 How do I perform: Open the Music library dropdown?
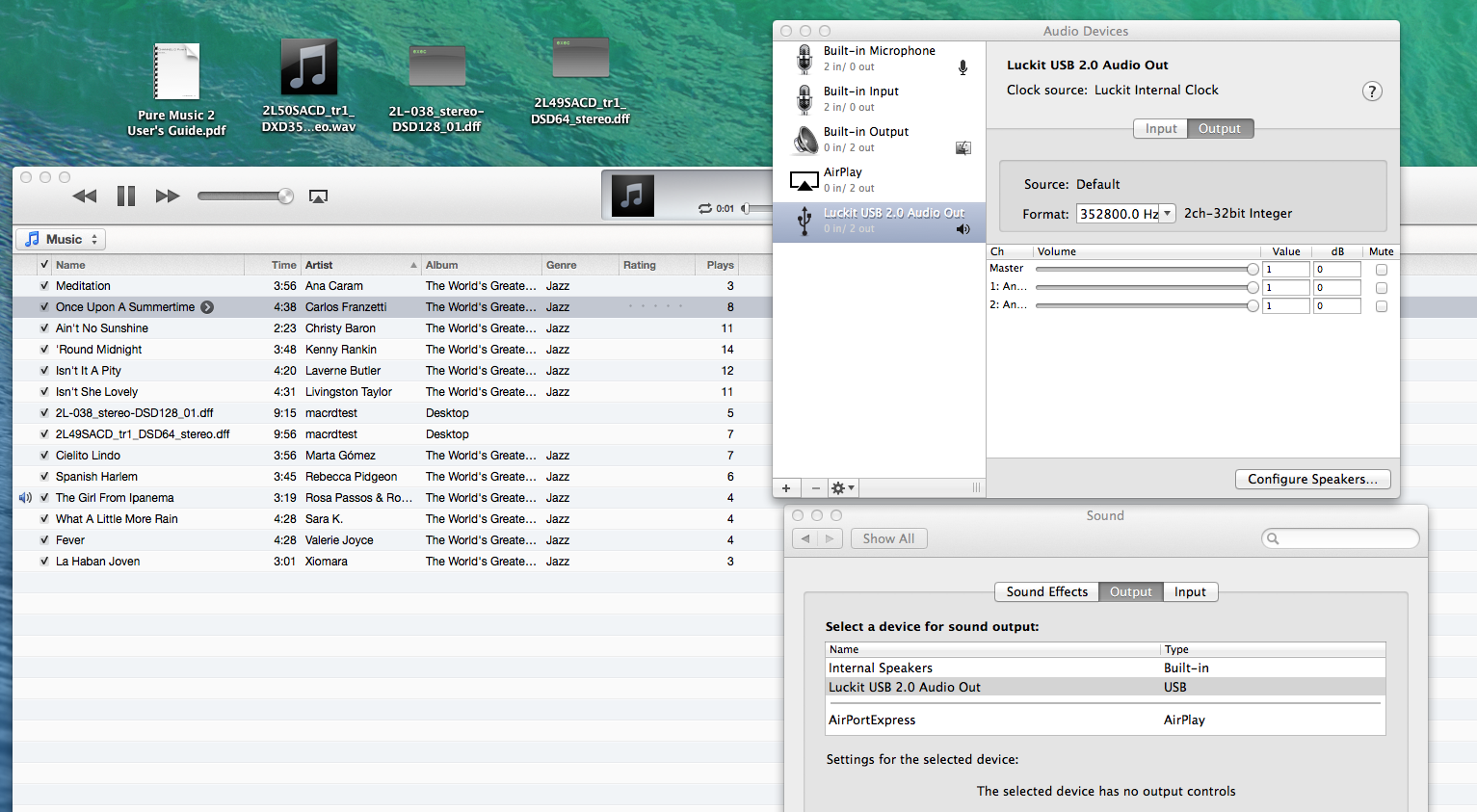click(x=60, y=239)
